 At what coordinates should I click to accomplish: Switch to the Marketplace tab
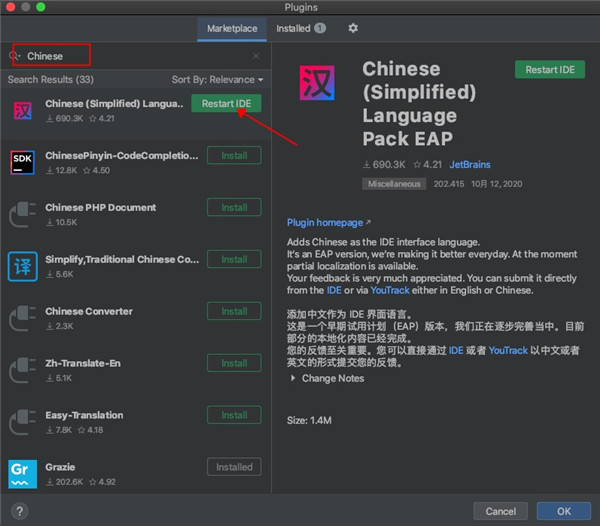232,29
